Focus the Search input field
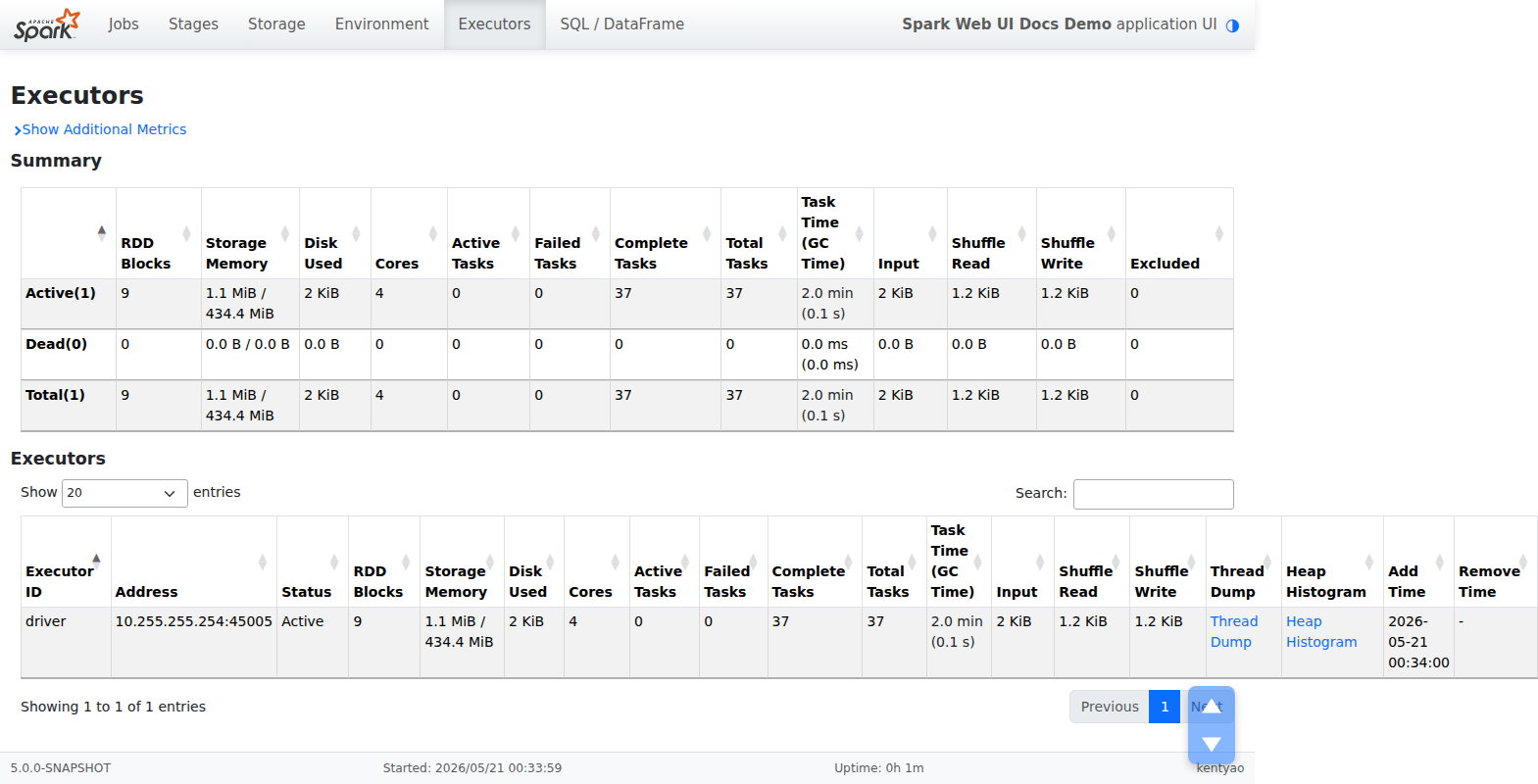 tap(1153, 494)
